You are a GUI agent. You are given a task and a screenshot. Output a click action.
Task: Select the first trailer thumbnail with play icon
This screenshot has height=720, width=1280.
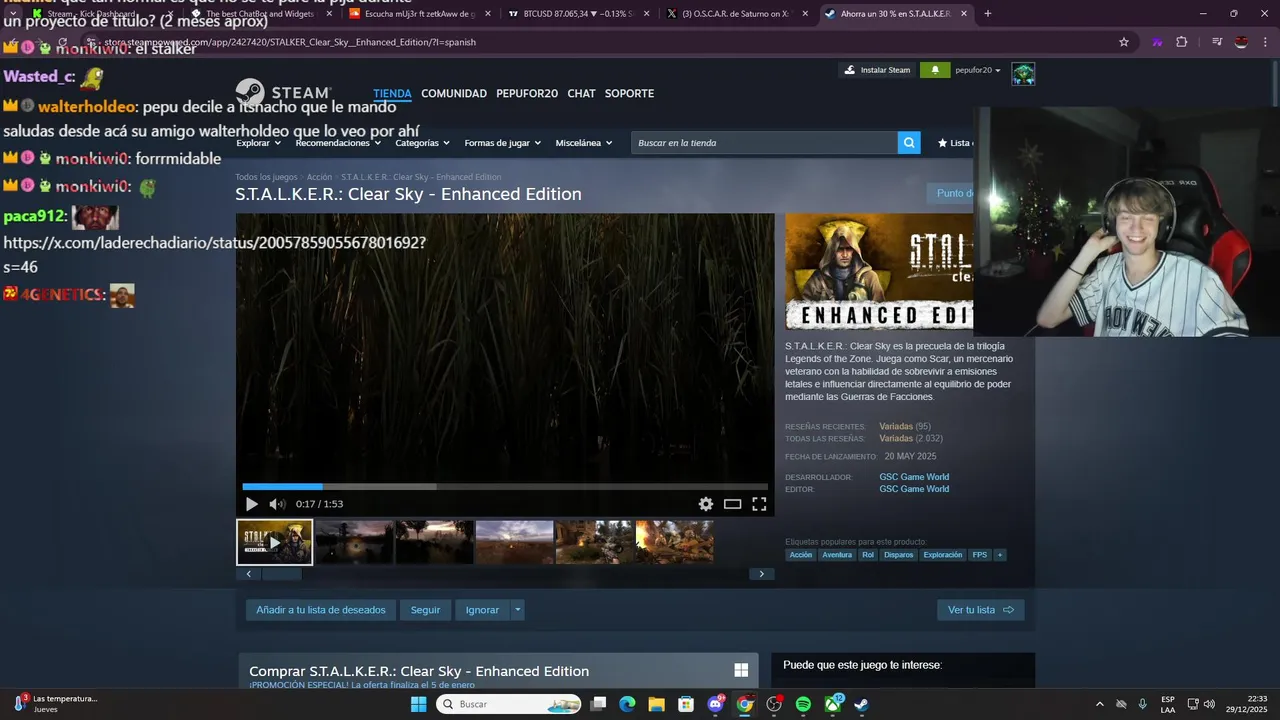pyautogui.click(x=274, y=542)
